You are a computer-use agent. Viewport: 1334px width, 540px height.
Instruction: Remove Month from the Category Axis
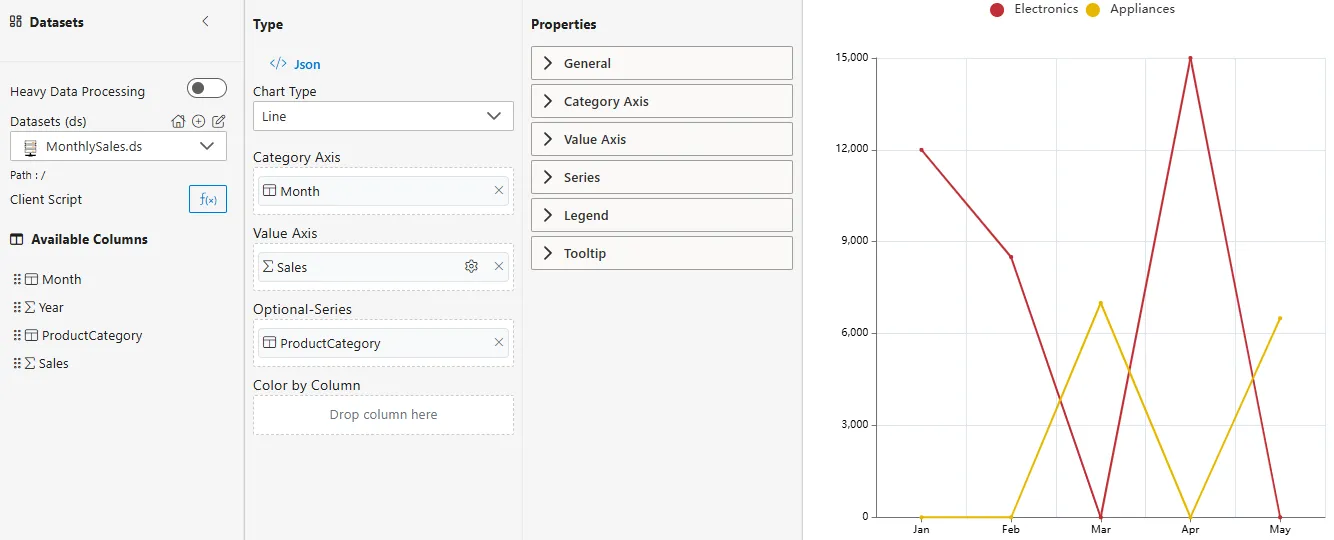point(499,191)
